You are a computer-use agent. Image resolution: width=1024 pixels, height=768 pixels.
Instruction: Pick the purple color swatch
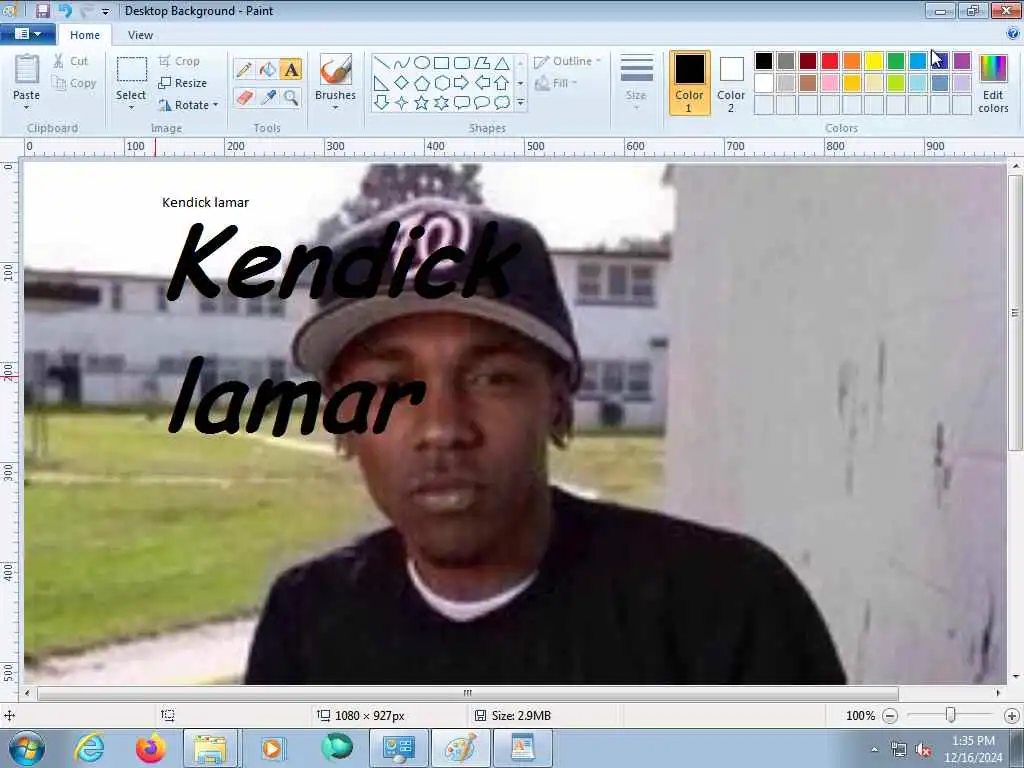(x=962, y=61)
